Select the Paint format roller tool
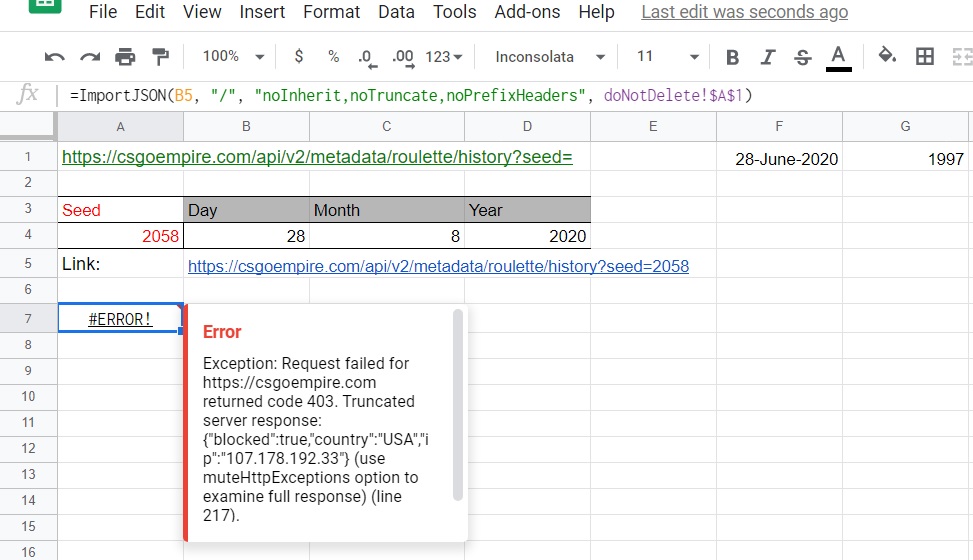 tap(160, 57)
